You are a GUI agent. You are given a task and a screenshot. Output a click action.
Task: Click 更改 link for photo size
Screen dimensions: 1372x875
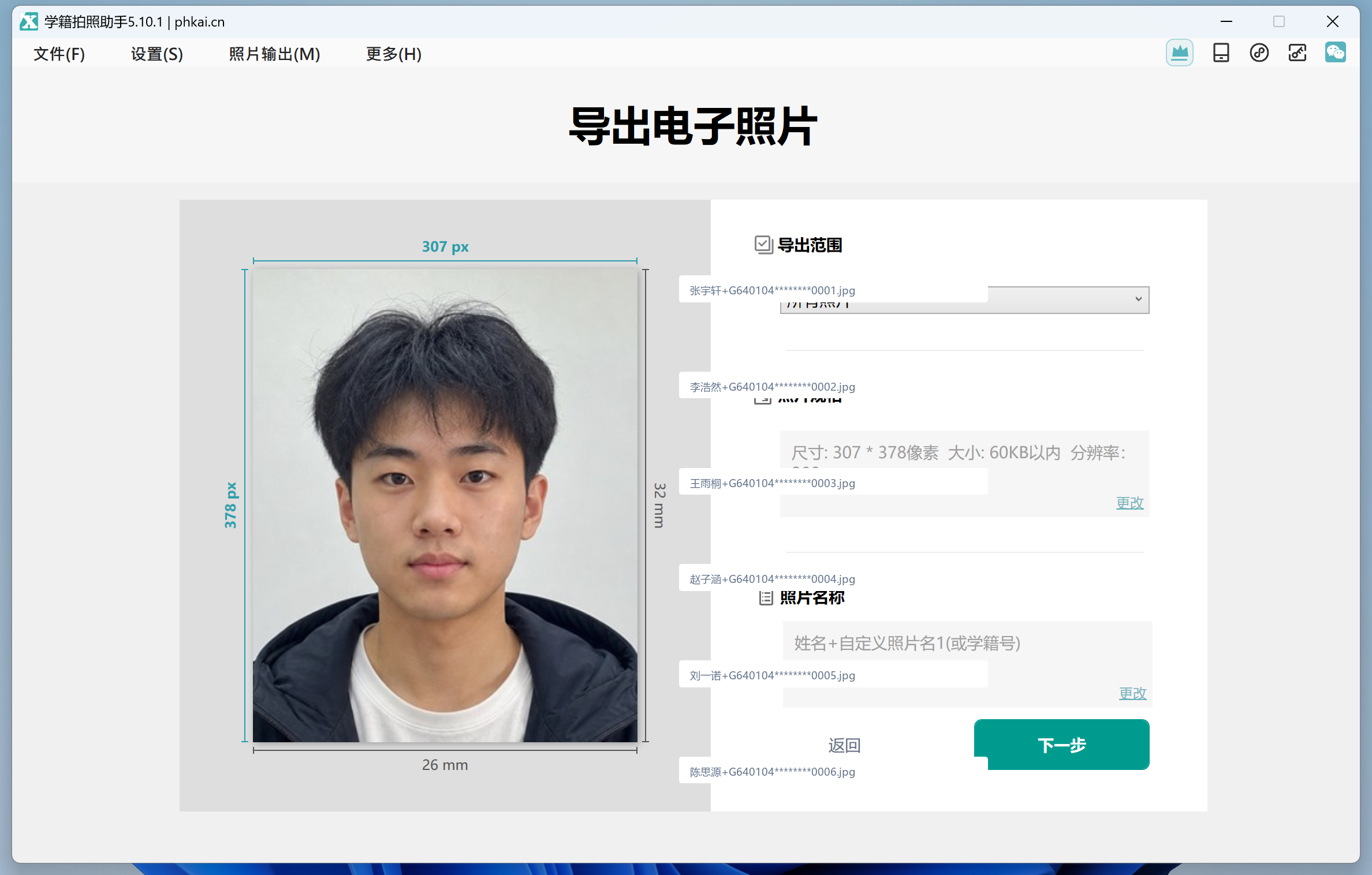click(1129, 503)
